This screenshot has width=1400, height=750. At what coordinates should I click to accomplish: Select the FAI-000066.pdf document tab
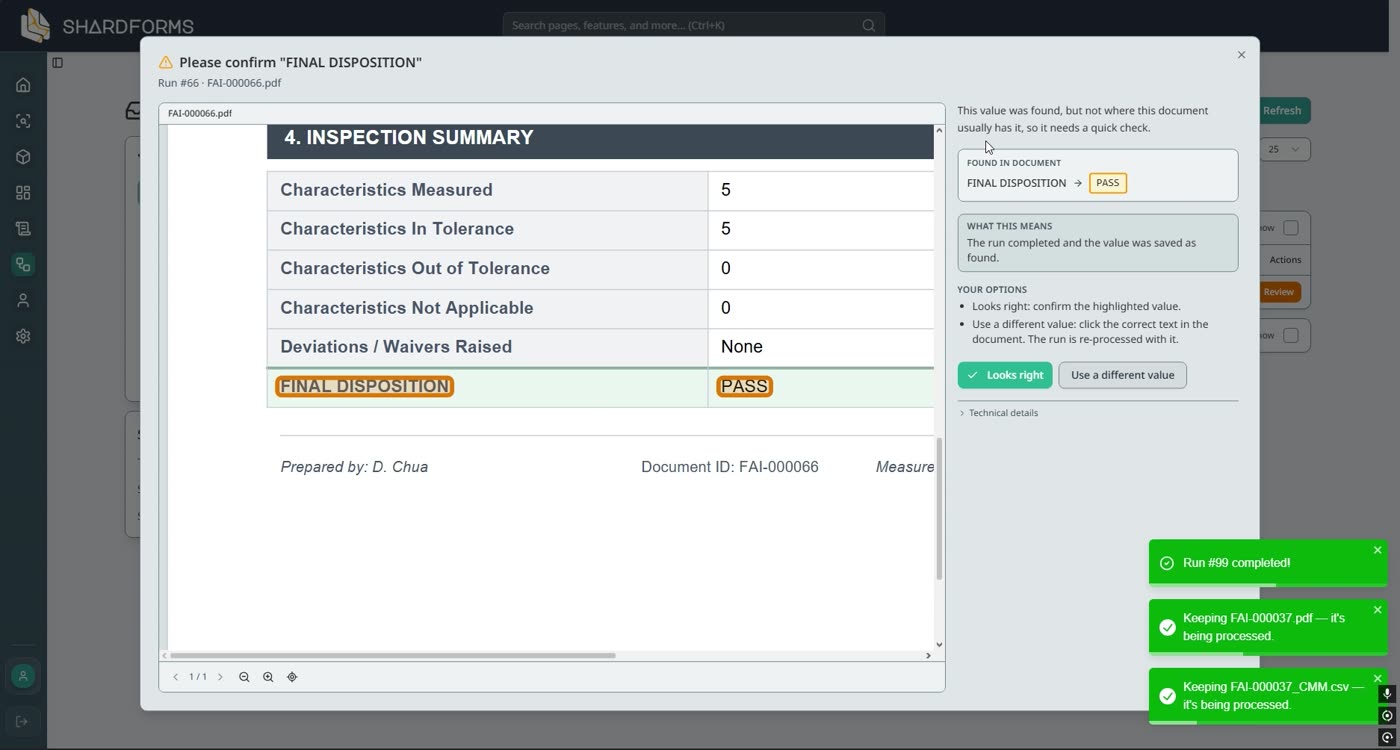tap(200, 113)
